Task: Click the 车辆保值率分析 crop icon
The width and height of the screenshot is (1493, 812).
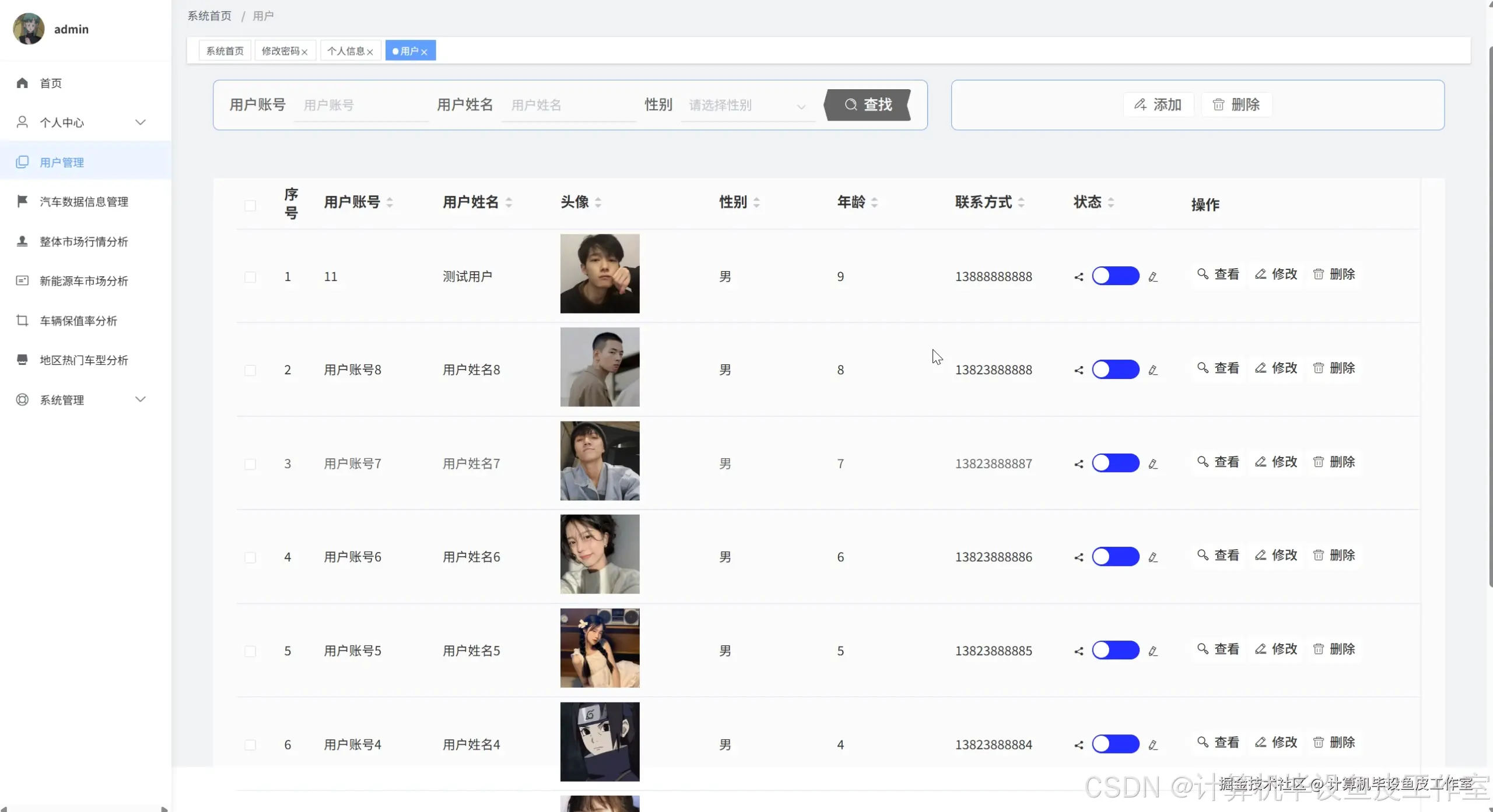Action: (22, 321)
